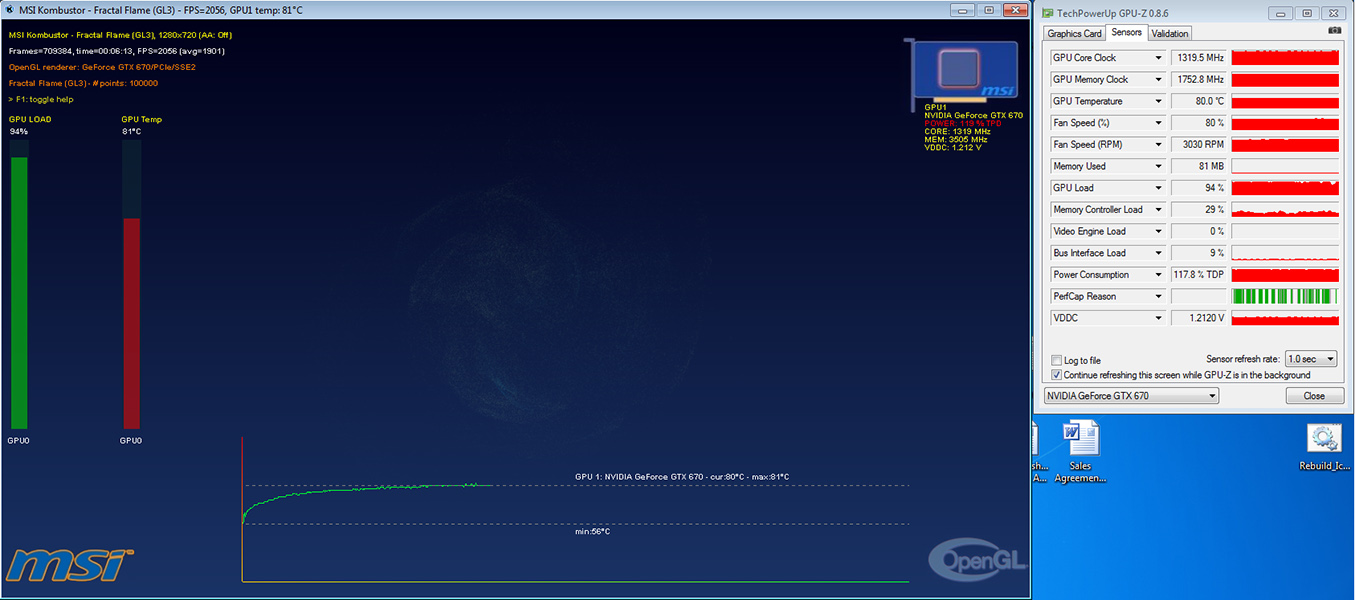Image resolution: width=1355 pixels, height=600 pixels.
Task: Open the GPU Core Clock sensor dropdown
Action: coord(1159,58)
